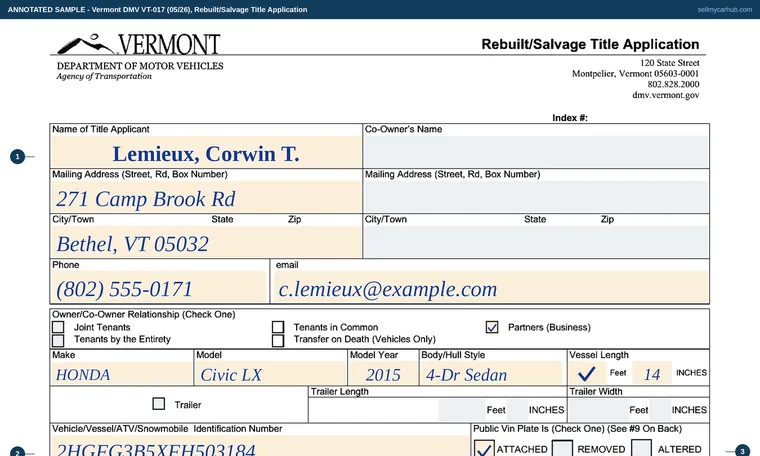The height and width of the screenshot is (456, 760).
Task: Click the Vessel Length Feet field with checkmark
Action: coord(587,373)
